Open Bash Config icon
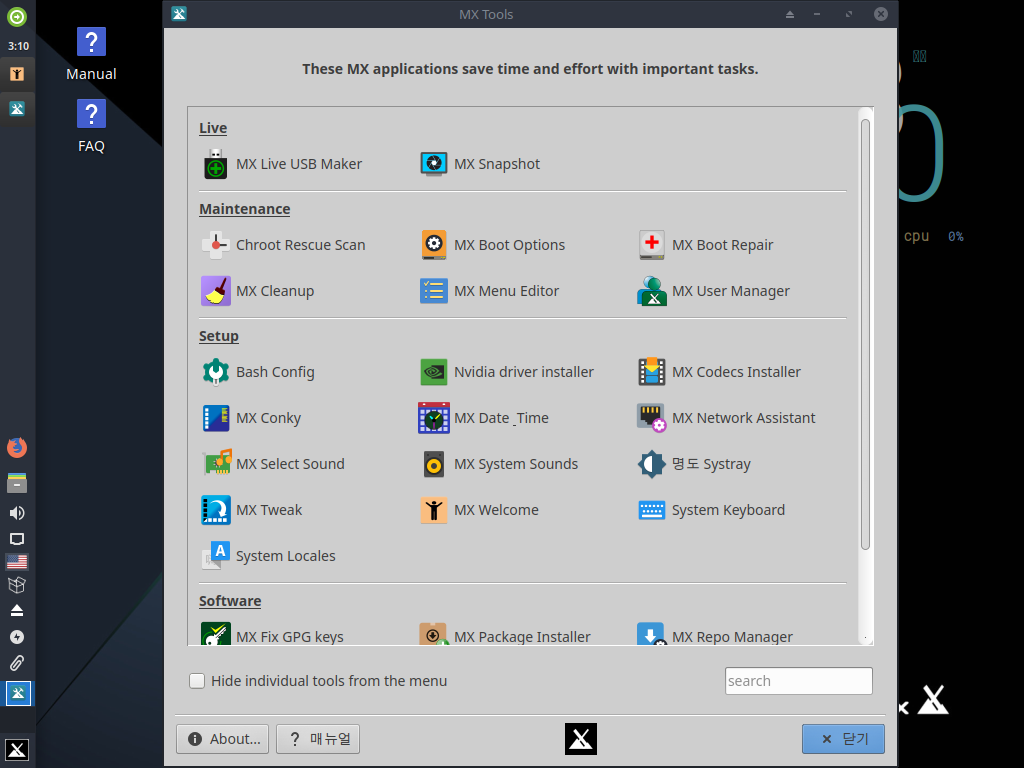The image size is (1024, 768). [x=216, y=372]
